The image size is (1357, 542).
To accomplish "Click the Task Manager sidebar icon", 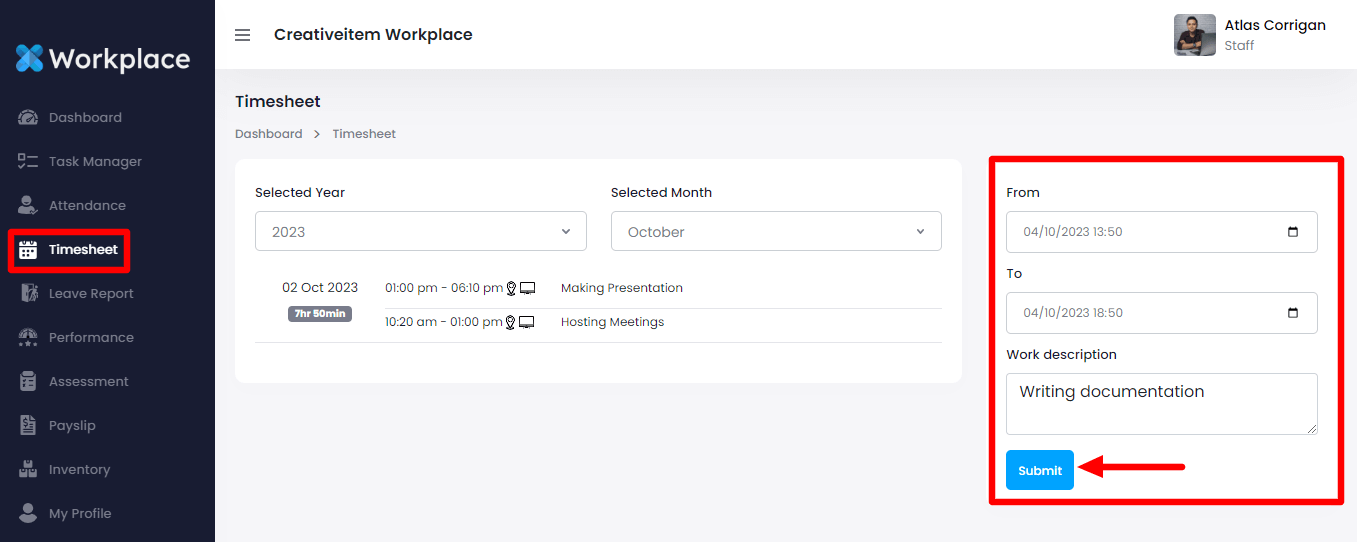I will coord(28,162).
